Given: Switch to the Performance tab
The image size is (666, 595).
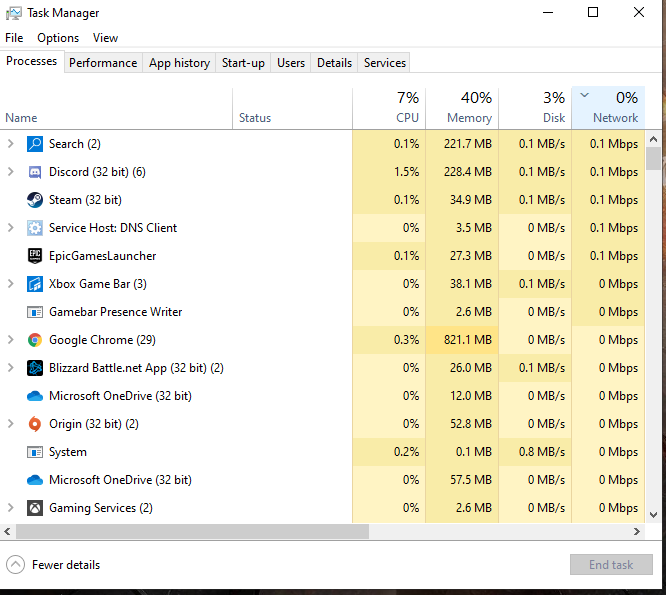Looking at the screenshot, I should (x=103, y=63).
